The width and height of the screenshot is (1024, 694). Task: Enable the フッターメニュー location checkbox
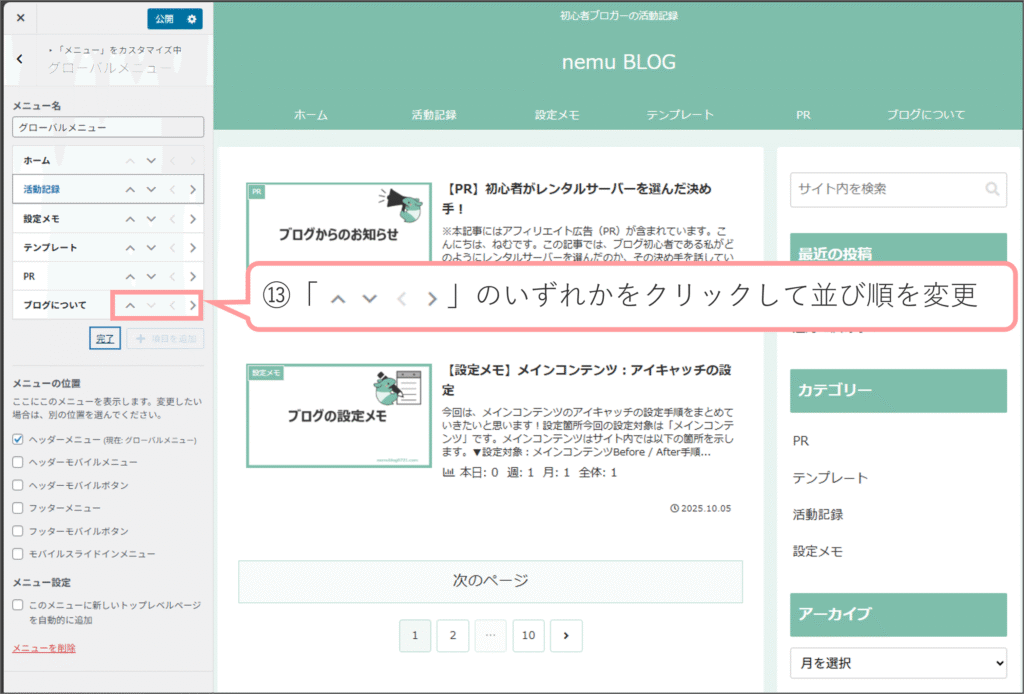point(18,508)
